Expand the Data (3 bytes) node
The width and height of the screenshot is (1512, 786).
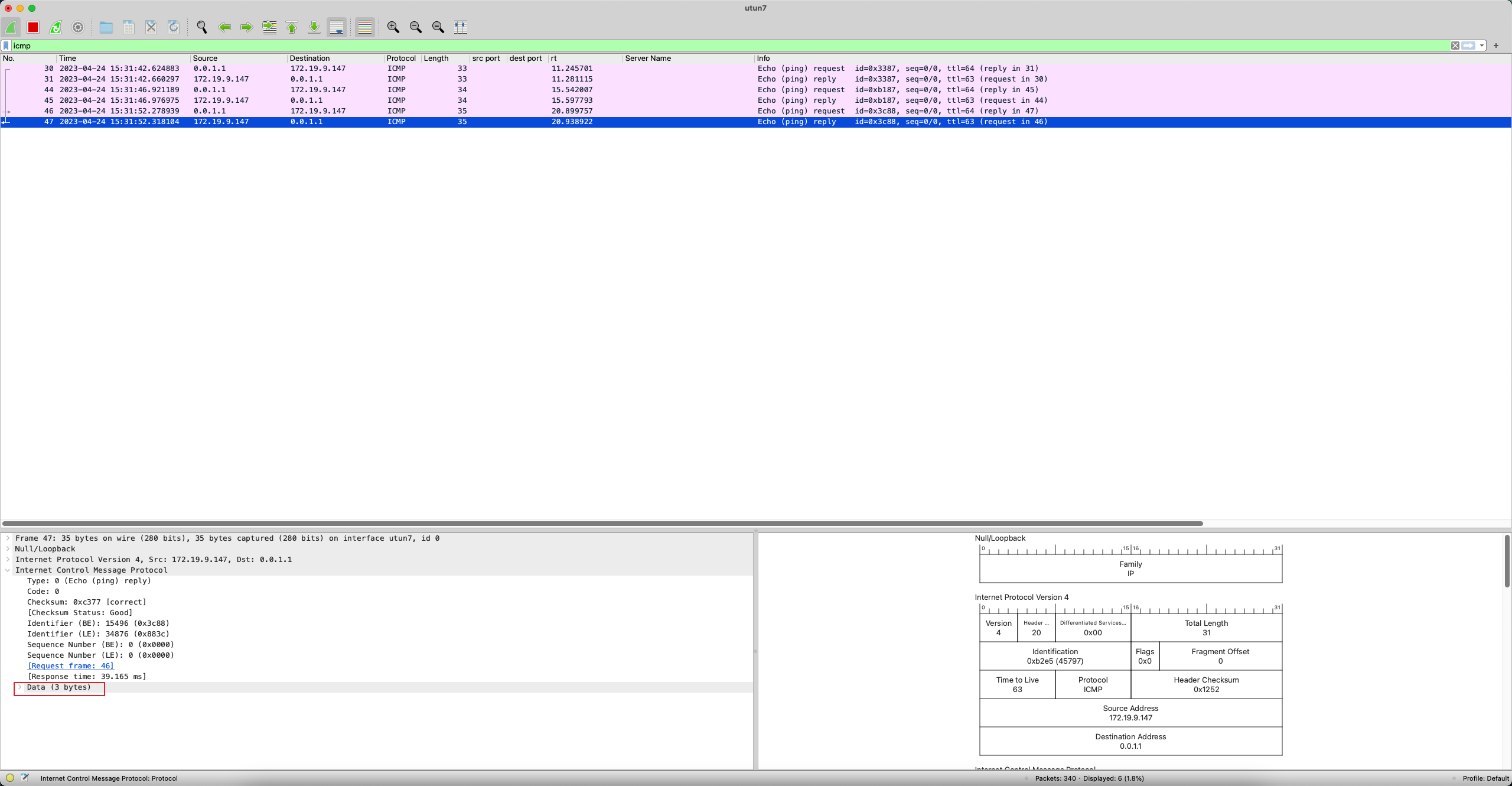point(19,687)
